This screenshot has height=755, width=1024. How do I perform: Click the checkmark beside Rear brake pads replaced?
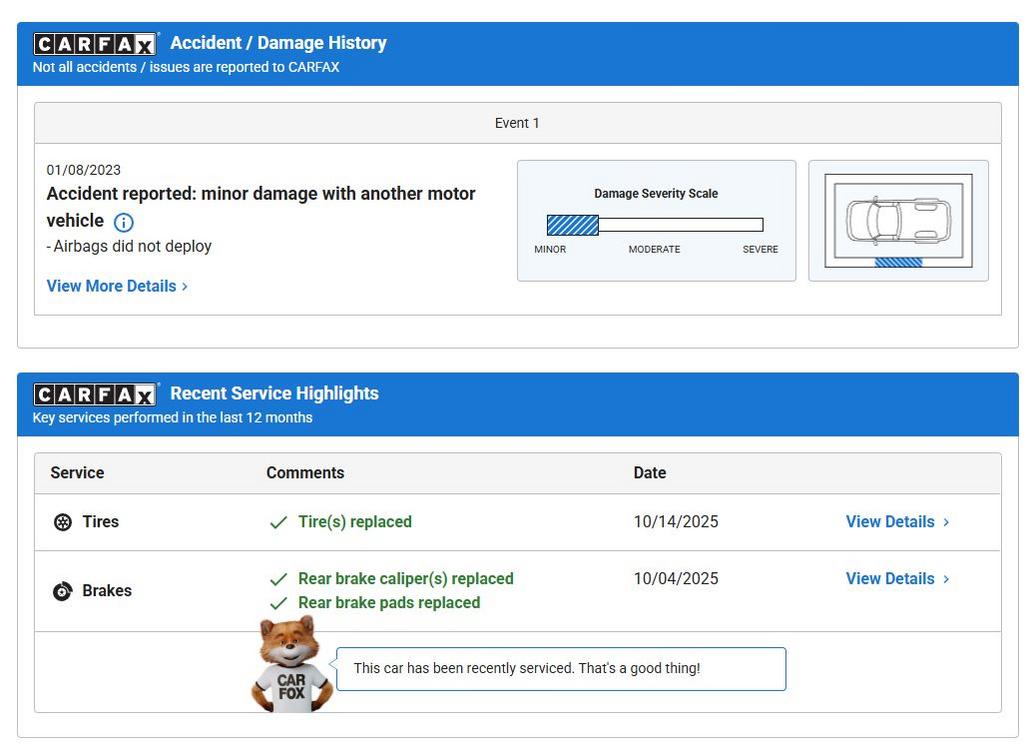279,603
